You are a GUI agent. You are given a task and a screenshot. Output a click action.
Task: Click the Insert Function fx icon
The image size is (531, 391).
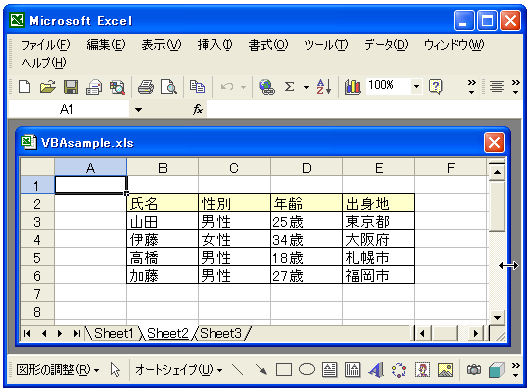point(198,109)
